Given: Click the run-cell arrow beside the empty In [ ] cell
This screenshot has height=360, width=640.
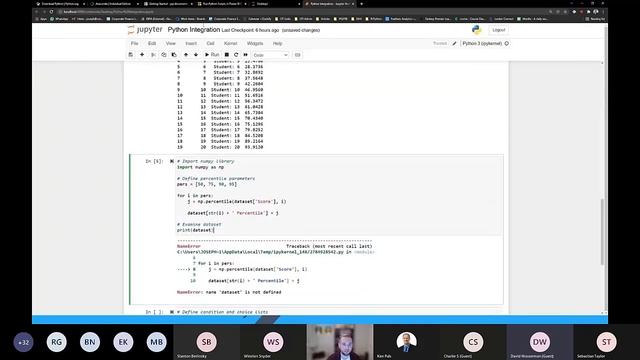Looking at the screenshot, I should point(172,312).
